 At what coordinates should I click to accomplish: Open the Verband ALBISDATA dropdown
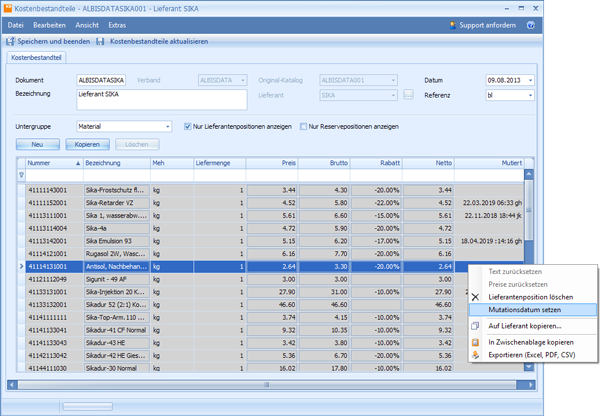(x=243, y=80)
